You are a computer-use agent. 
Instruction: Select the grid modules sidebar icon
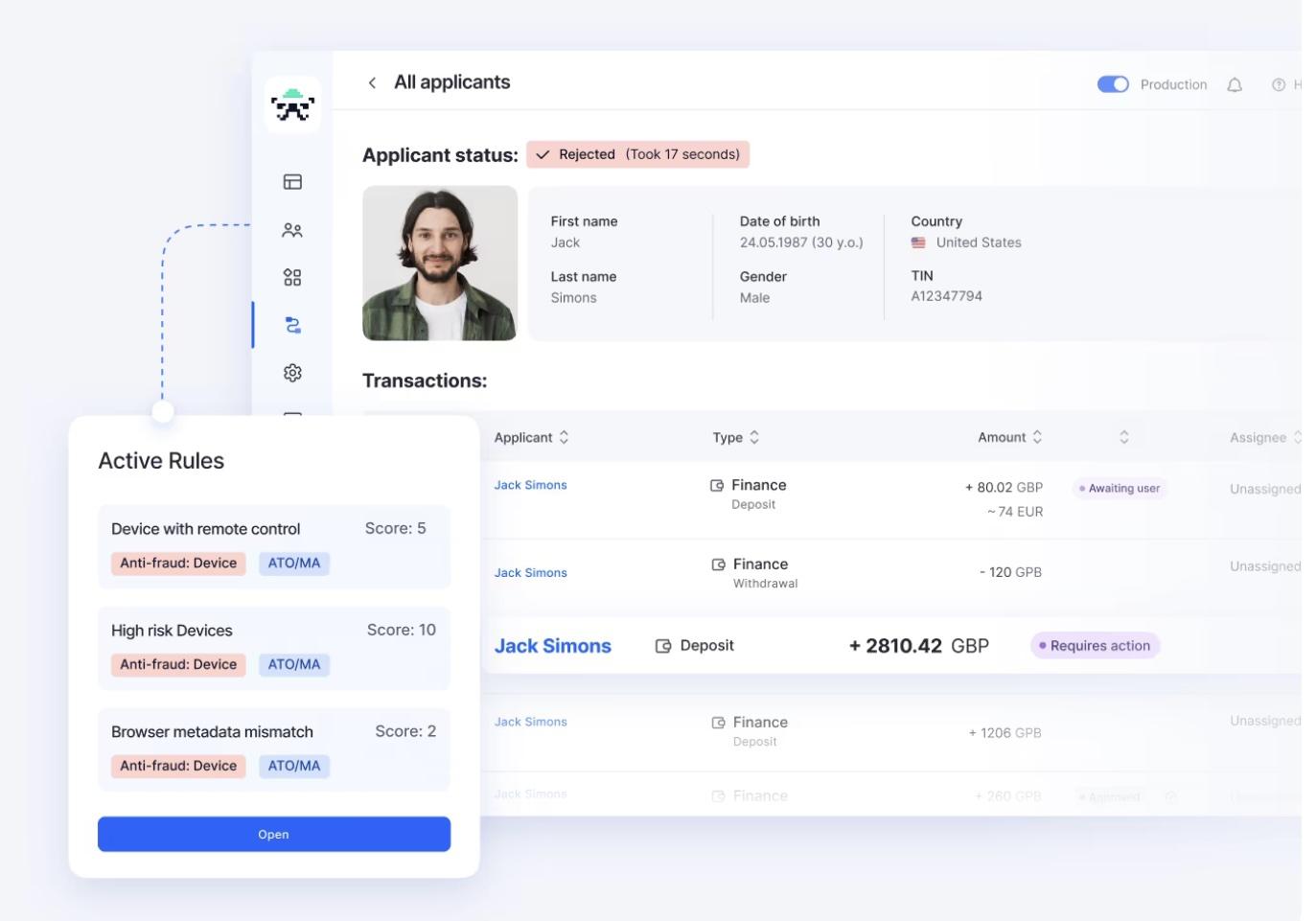(x=292, y=278)
